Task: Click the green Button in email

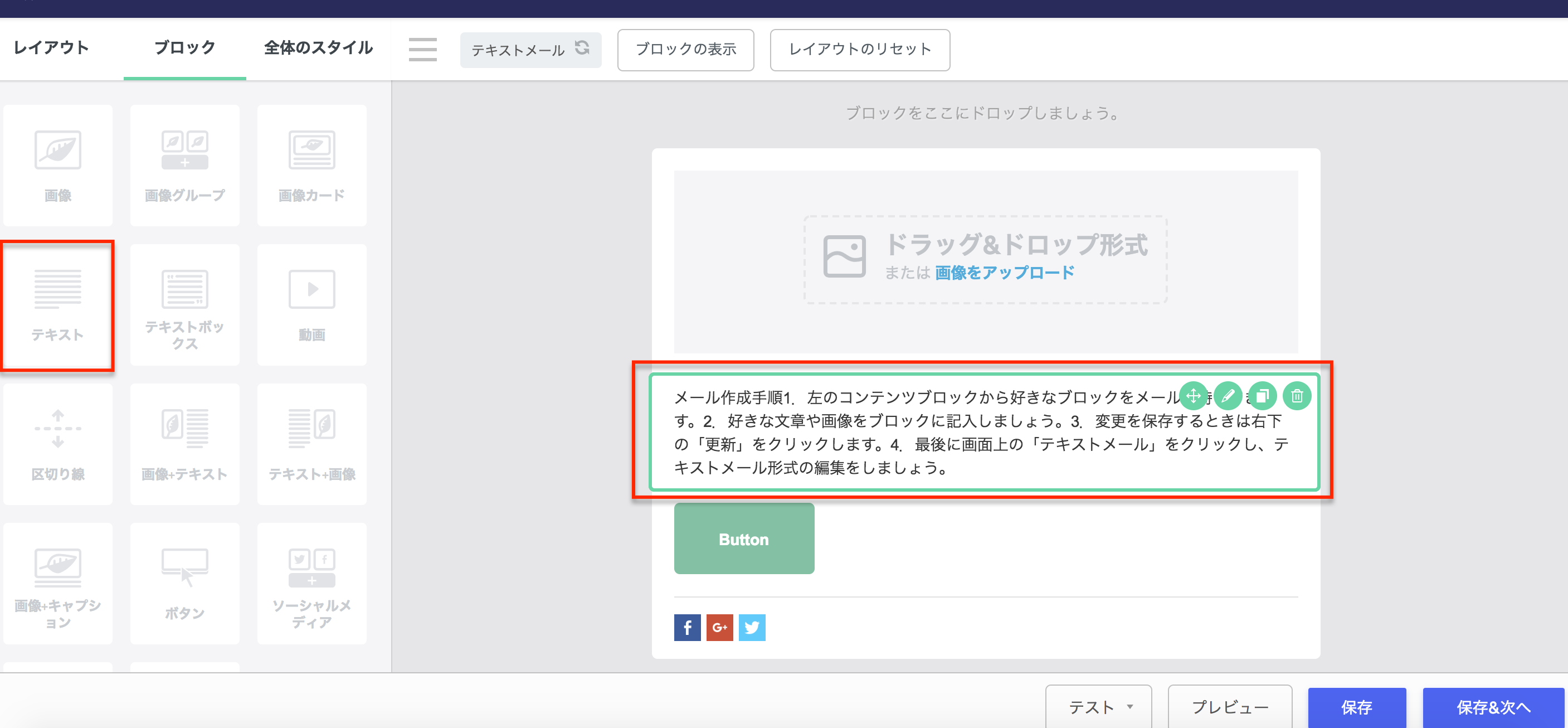Action: click(744, 538)
